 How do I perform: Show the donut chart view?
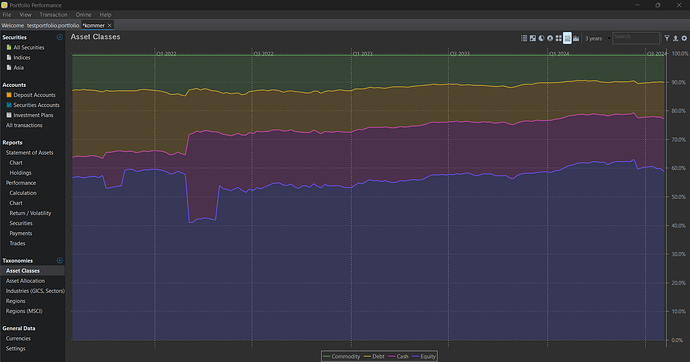(550, 38)
